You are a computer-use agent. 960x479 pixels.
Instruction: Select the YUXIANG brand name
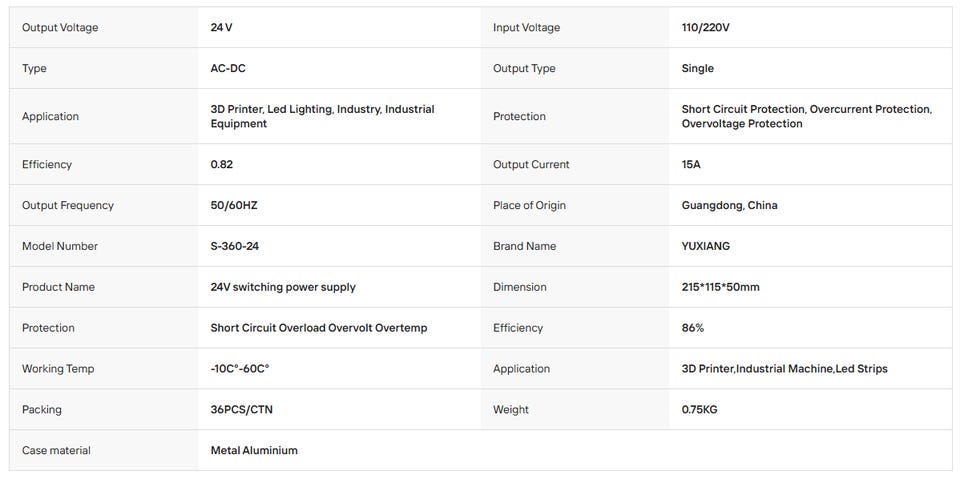click(x=705, y=246)
